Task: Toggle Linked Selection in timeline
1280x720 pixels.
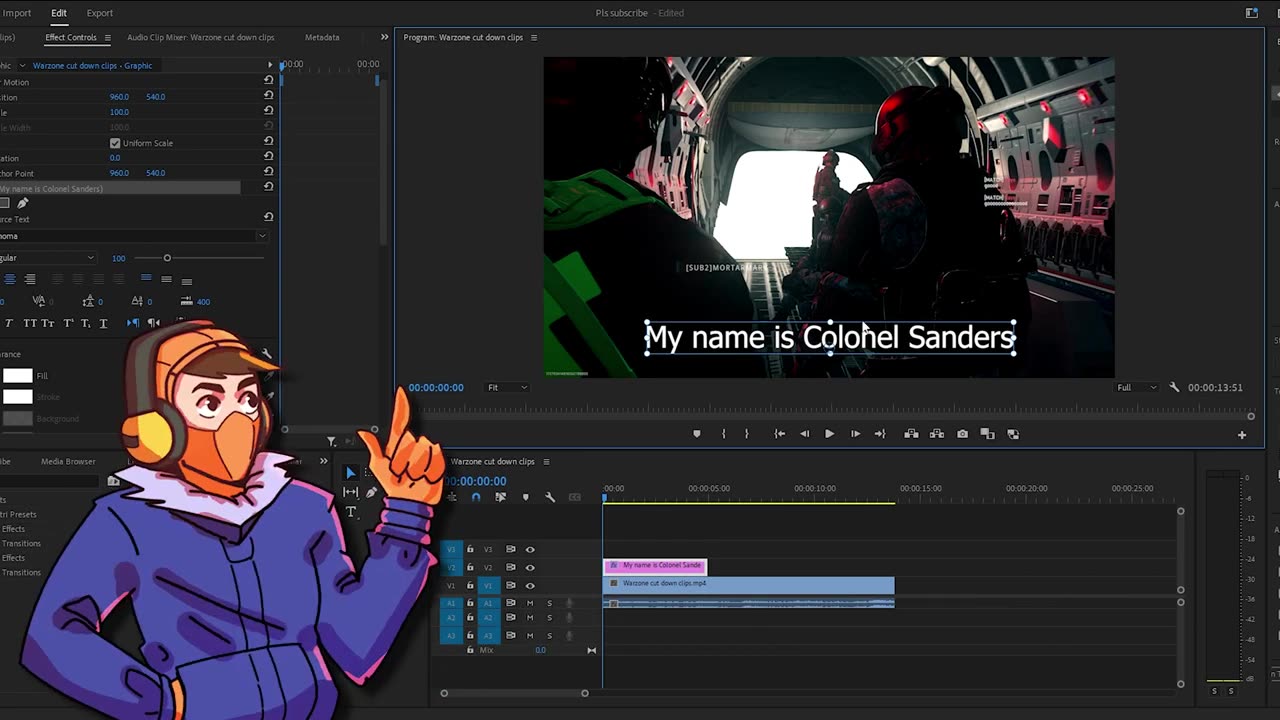Action: click(500, 497)
